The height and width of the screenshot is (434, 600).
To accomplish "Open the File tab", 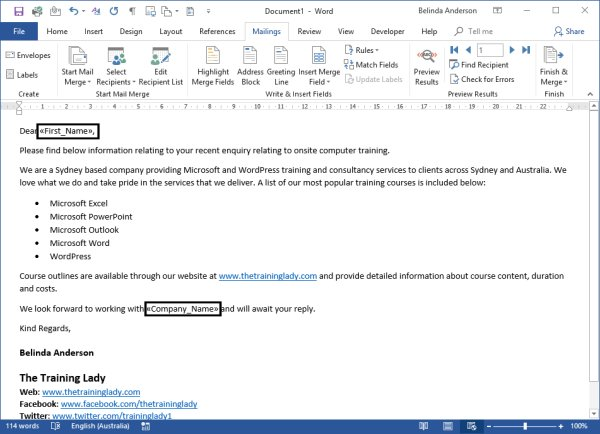I will (x=19, y=31).
